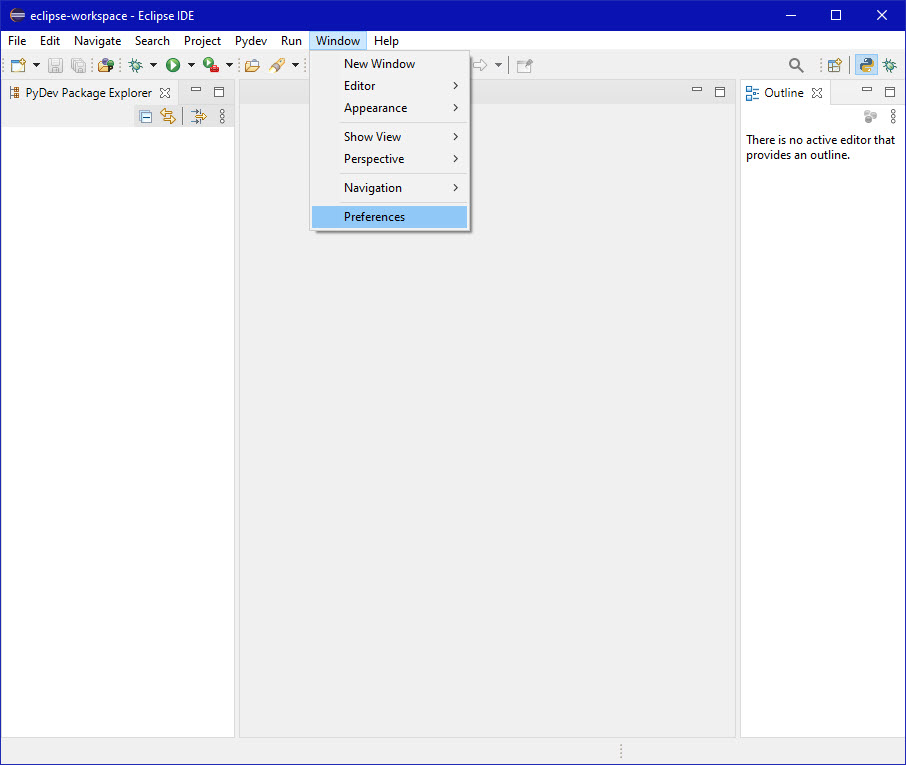Open Outline view's three-dot View Menu
906x765 pixels.
coord(893,116)
